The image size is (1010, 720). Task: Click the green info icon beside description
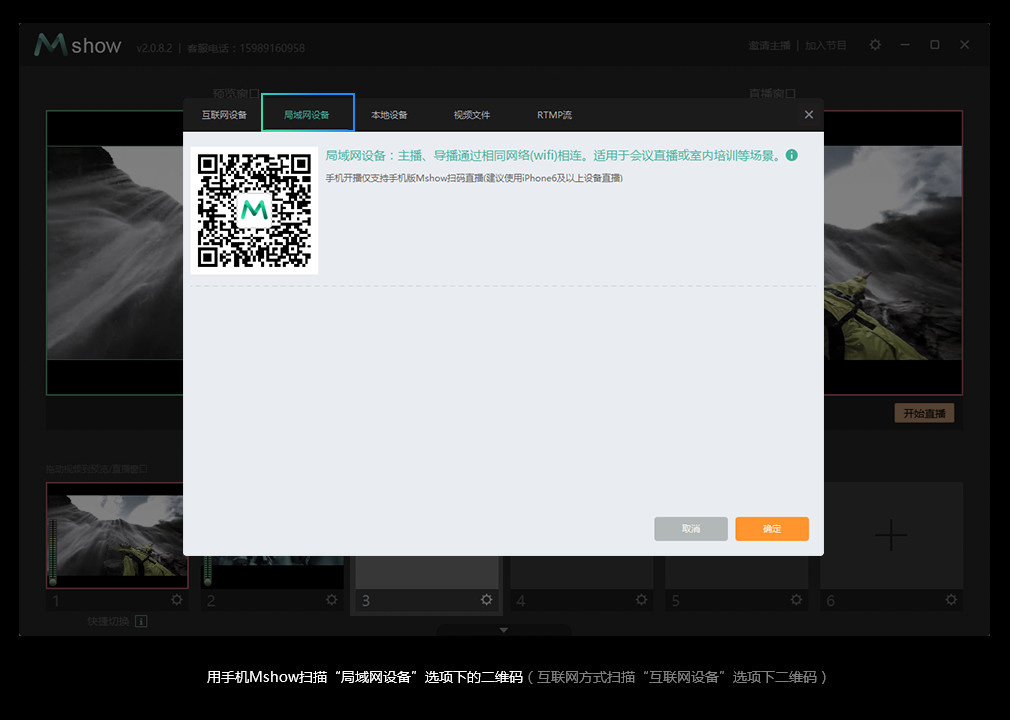tap(792, 155)
